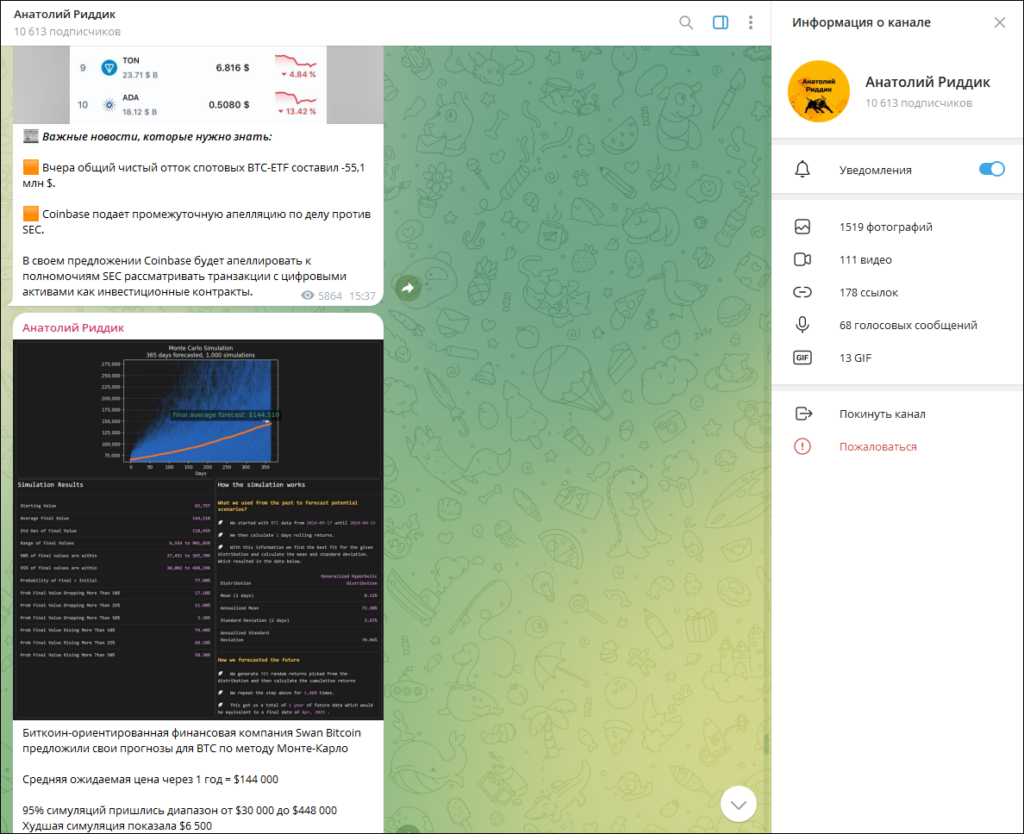This screenshot has height=834, width=1024.
Task: Toggle the Уведомления notifications switch
Action: pos(991,170)
